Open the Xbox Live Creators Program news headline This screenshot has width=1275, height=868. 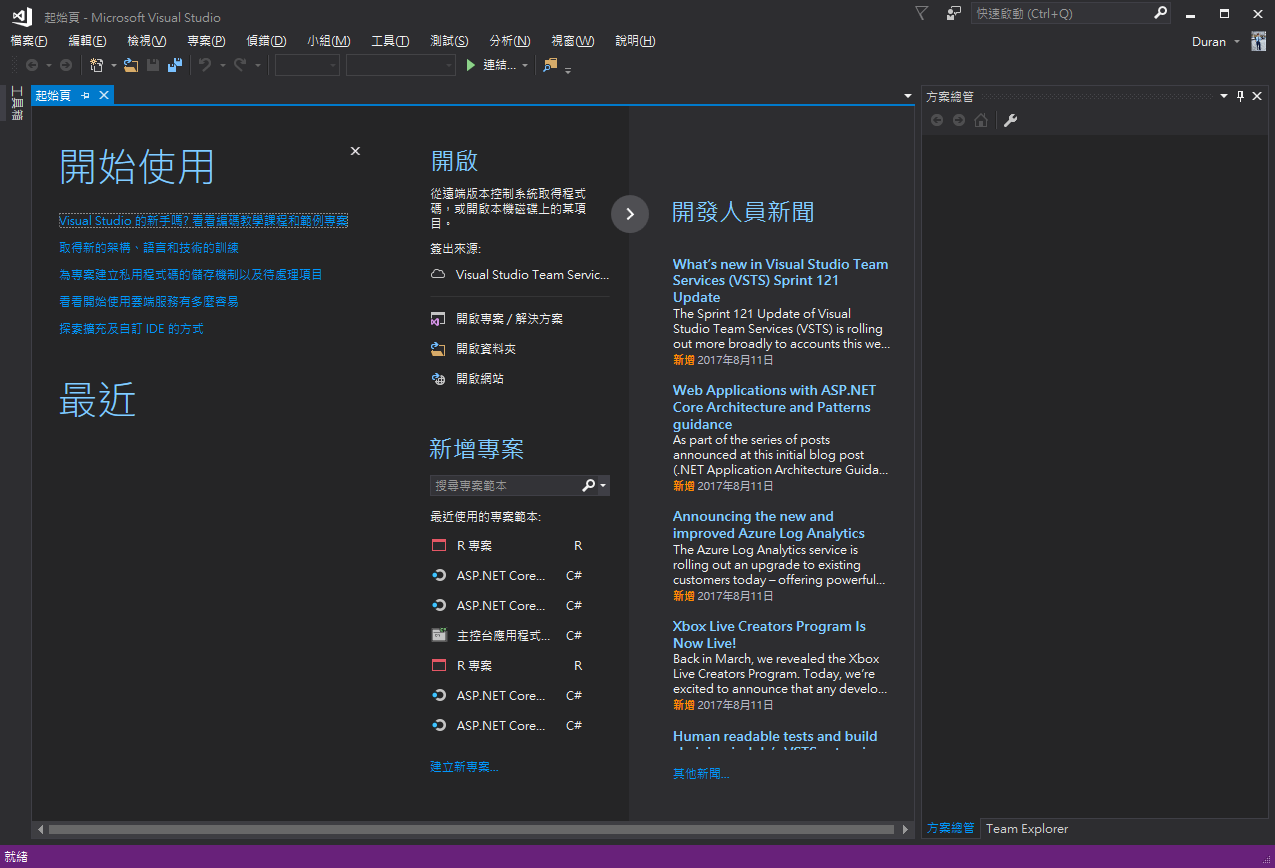click(x=769, y=635)
